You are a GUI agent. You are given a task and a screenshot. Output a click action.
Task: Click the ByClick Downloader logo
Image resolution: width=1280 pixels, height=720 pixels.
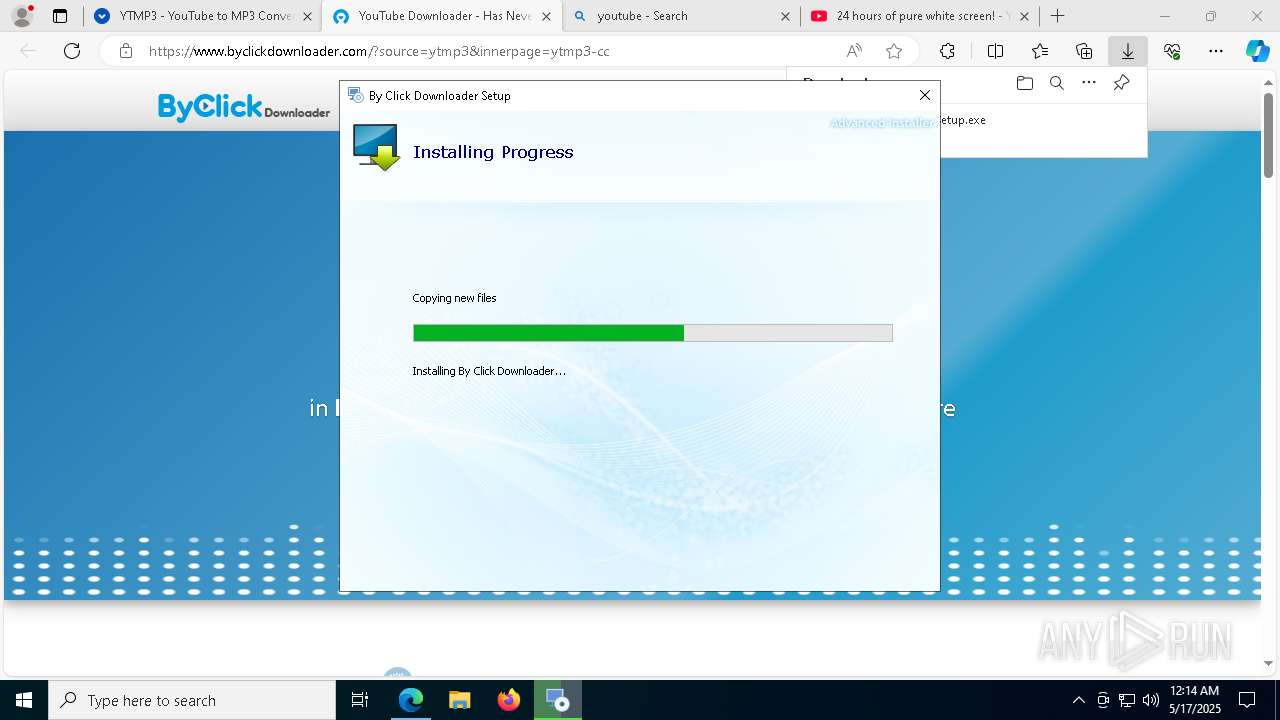pos(244,107)
